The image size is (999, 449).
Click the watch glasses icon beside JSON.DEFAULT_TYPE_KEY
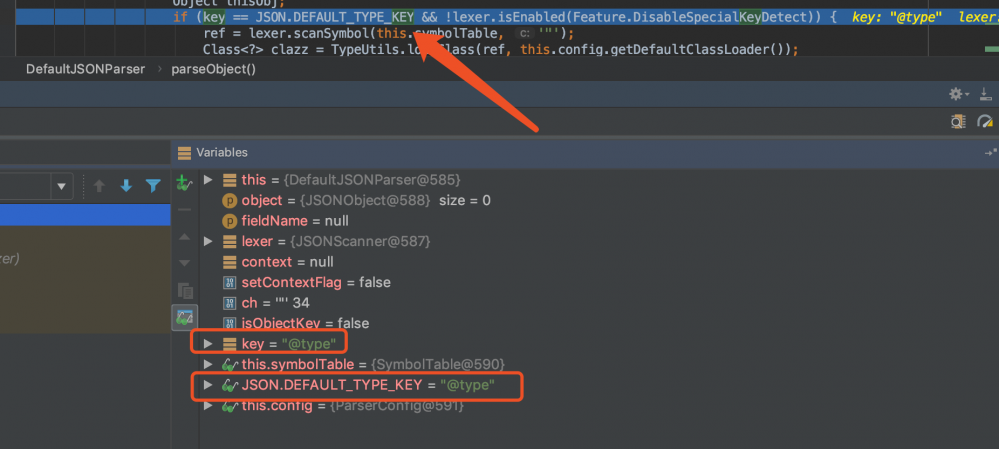(229, 385)
